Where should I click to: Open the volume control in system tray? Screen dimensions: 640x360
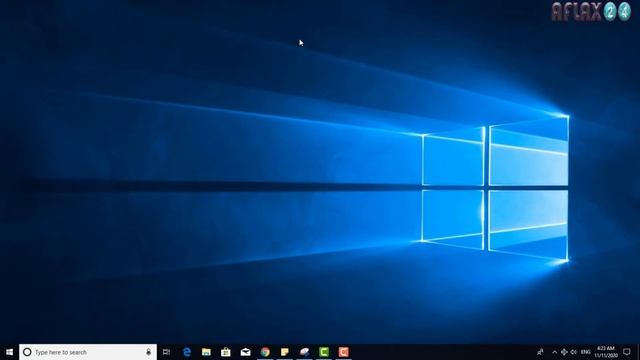[x=573, y=352]
